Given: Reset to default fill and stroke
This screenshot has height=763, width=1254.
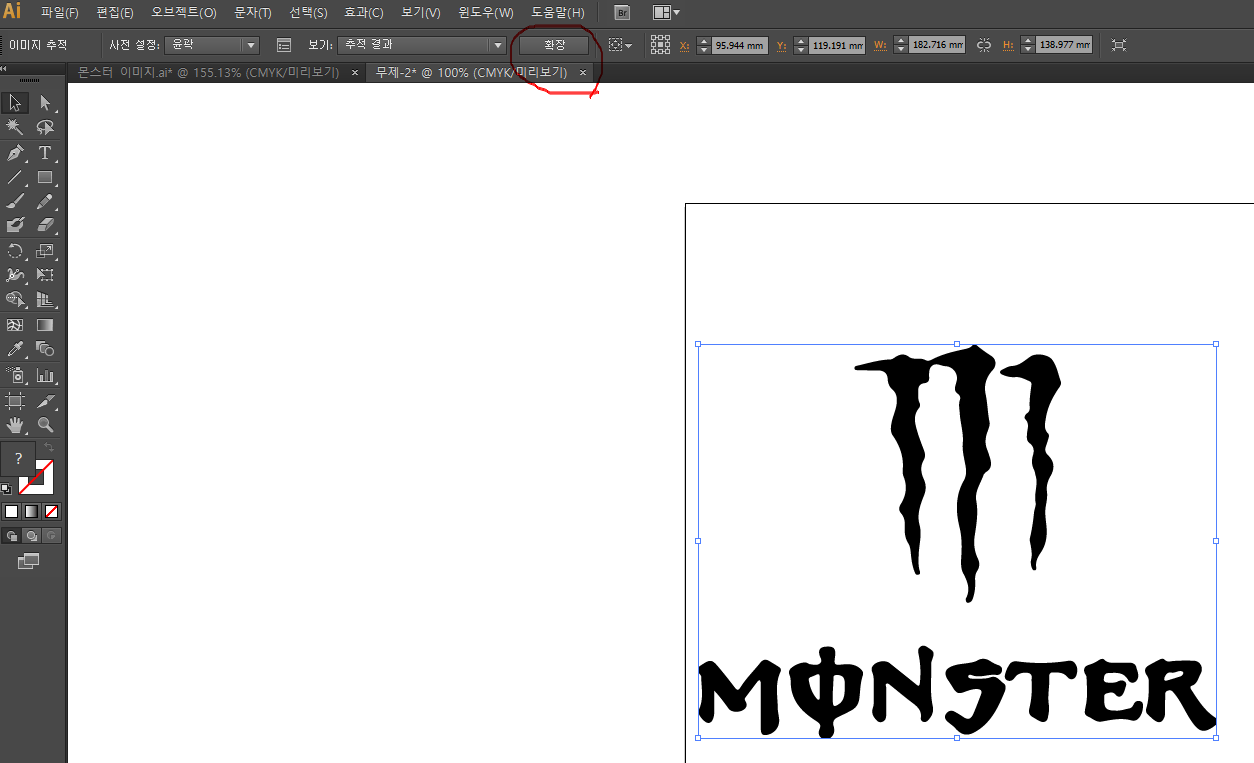Looking at the screenshot, I should (x=6, y=489).
